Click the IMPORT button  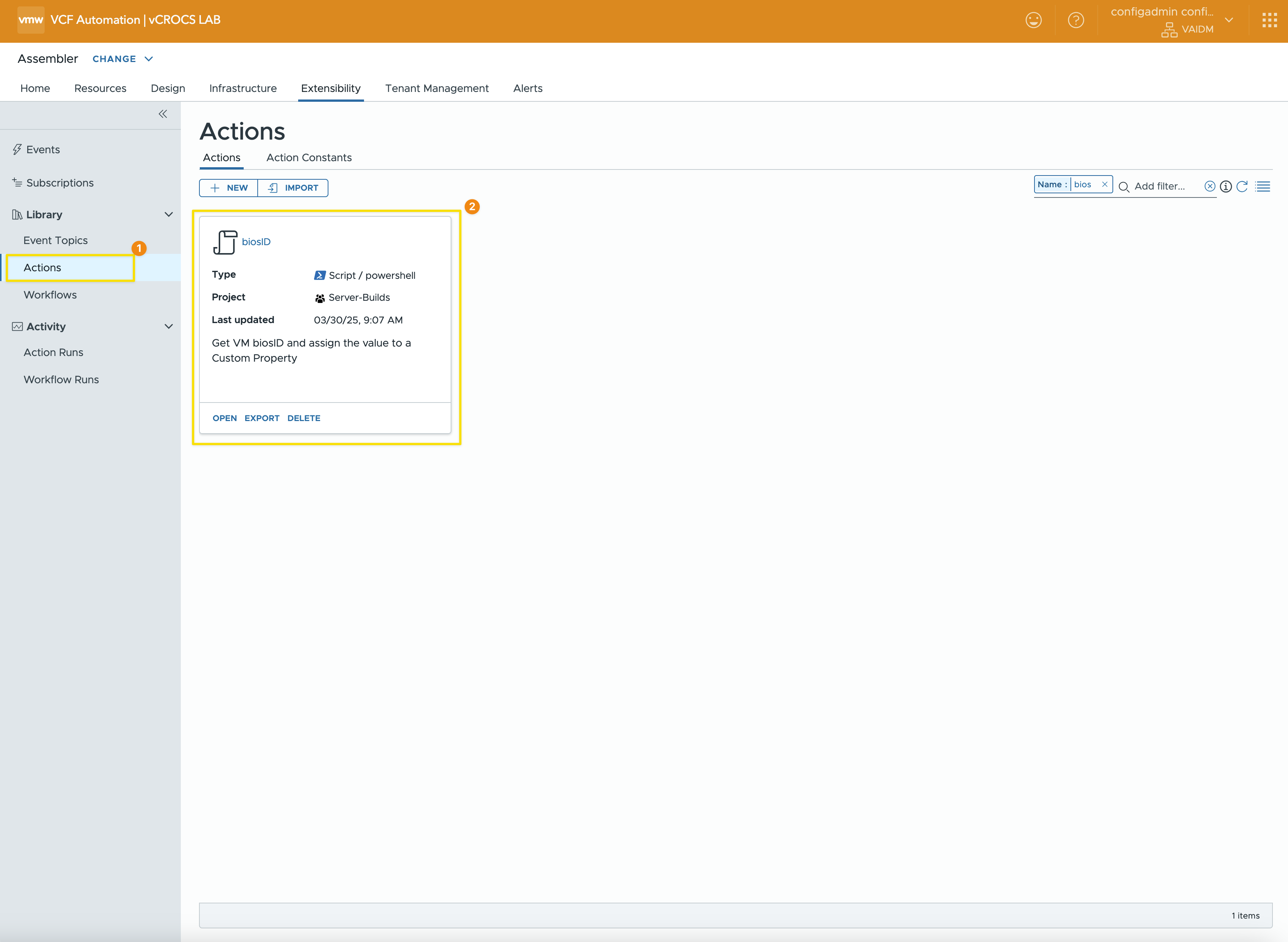pos(293,188)
